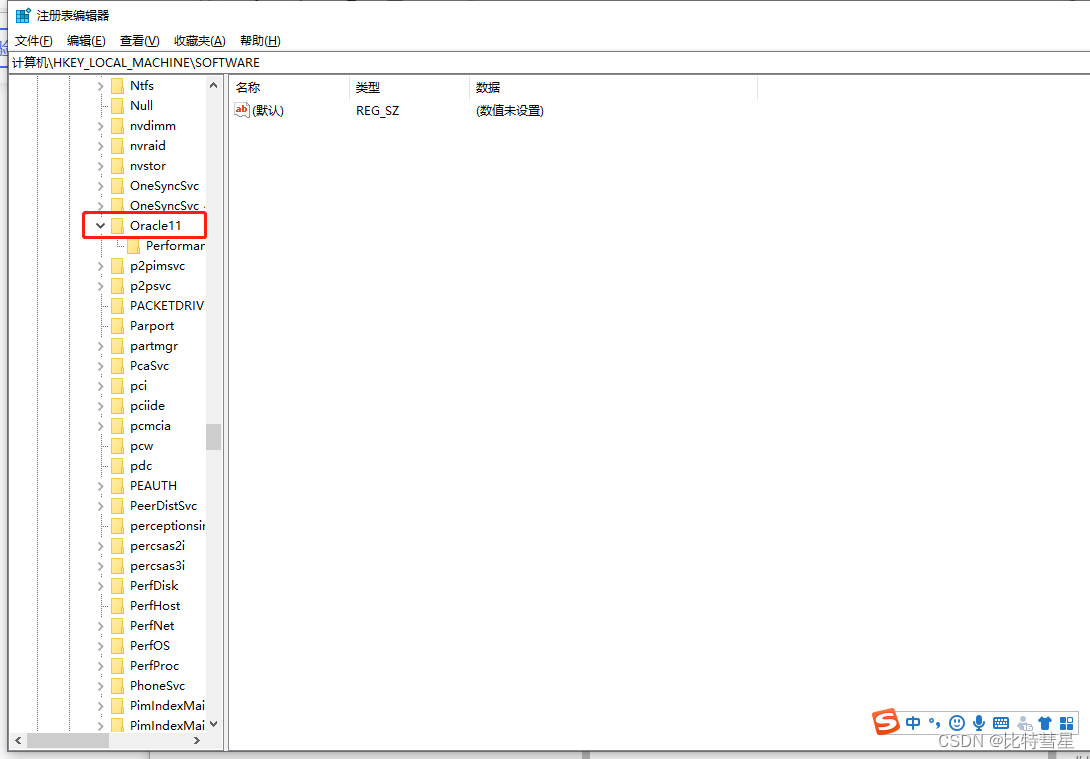This screenshot has height=759, width=1090.
Task: Click the tree scrollbar down arrow
Action: pos(213,724)
